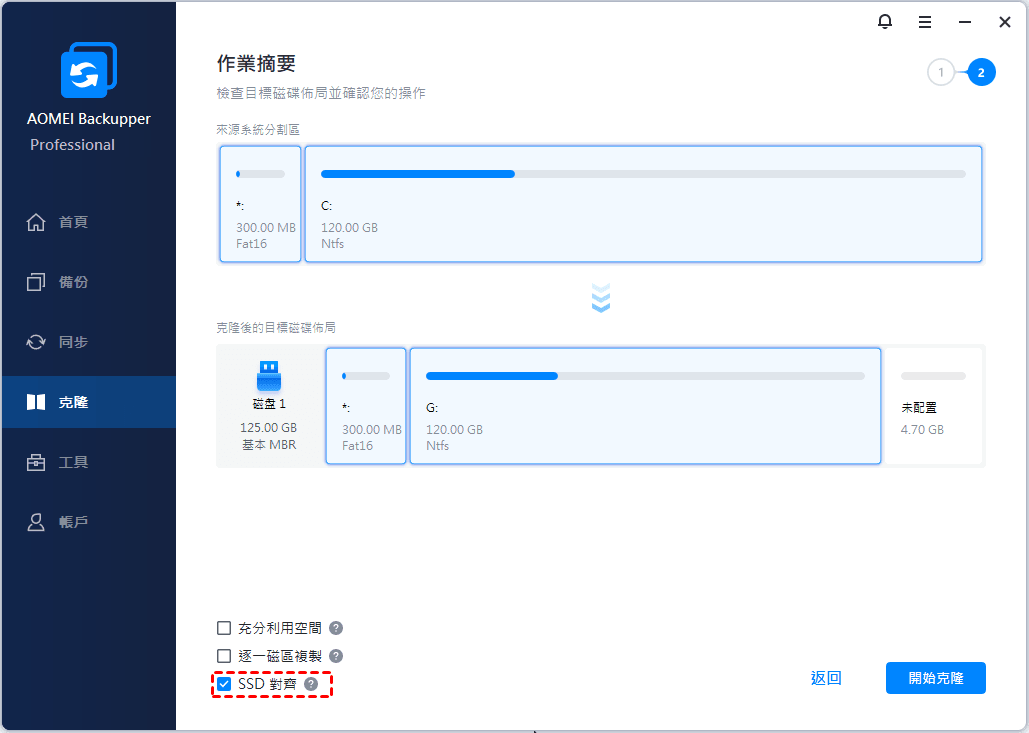The image size is (1029, 733).
Task: Click help icon next to 充分利用空間
Action: [x=336, y=628]
